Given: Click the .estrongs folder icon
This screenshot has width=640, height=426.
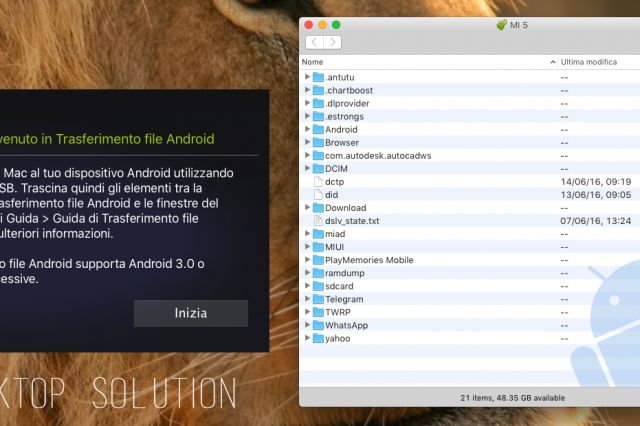Looking at the screenshot, I should tap(318, 116).
